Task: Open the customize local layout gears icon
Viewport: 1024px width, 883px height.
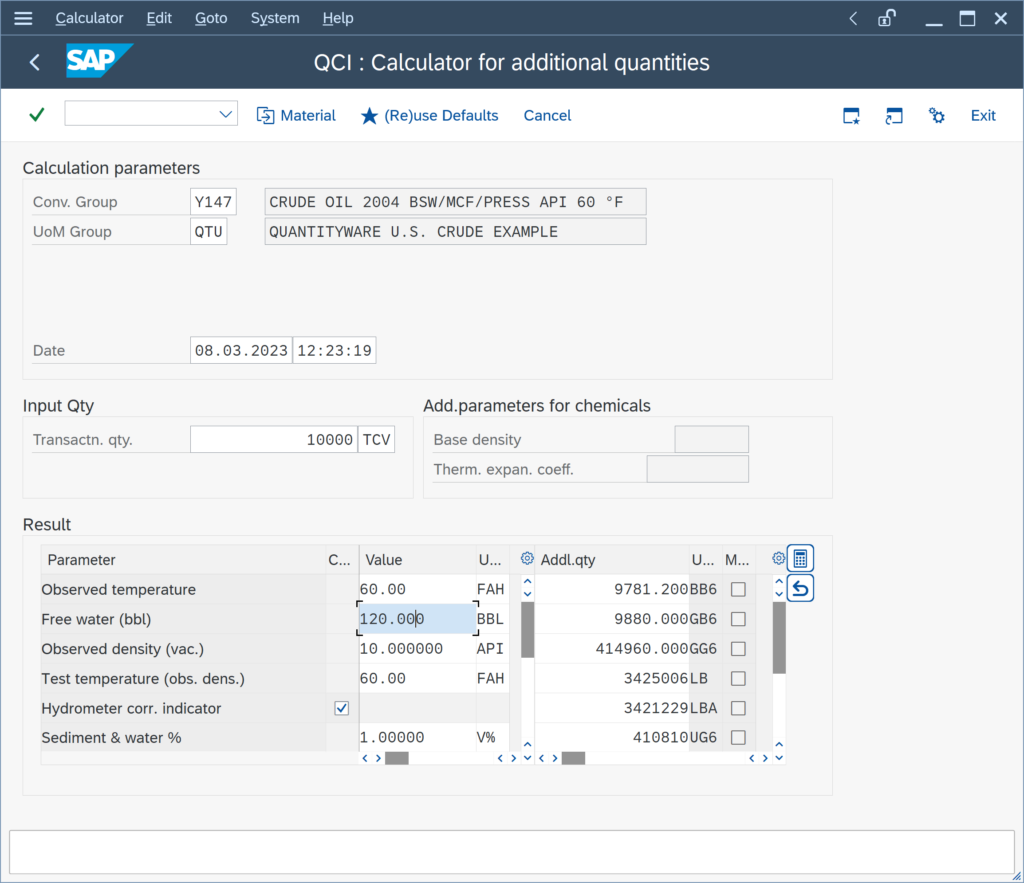Action: click(936, 116)
